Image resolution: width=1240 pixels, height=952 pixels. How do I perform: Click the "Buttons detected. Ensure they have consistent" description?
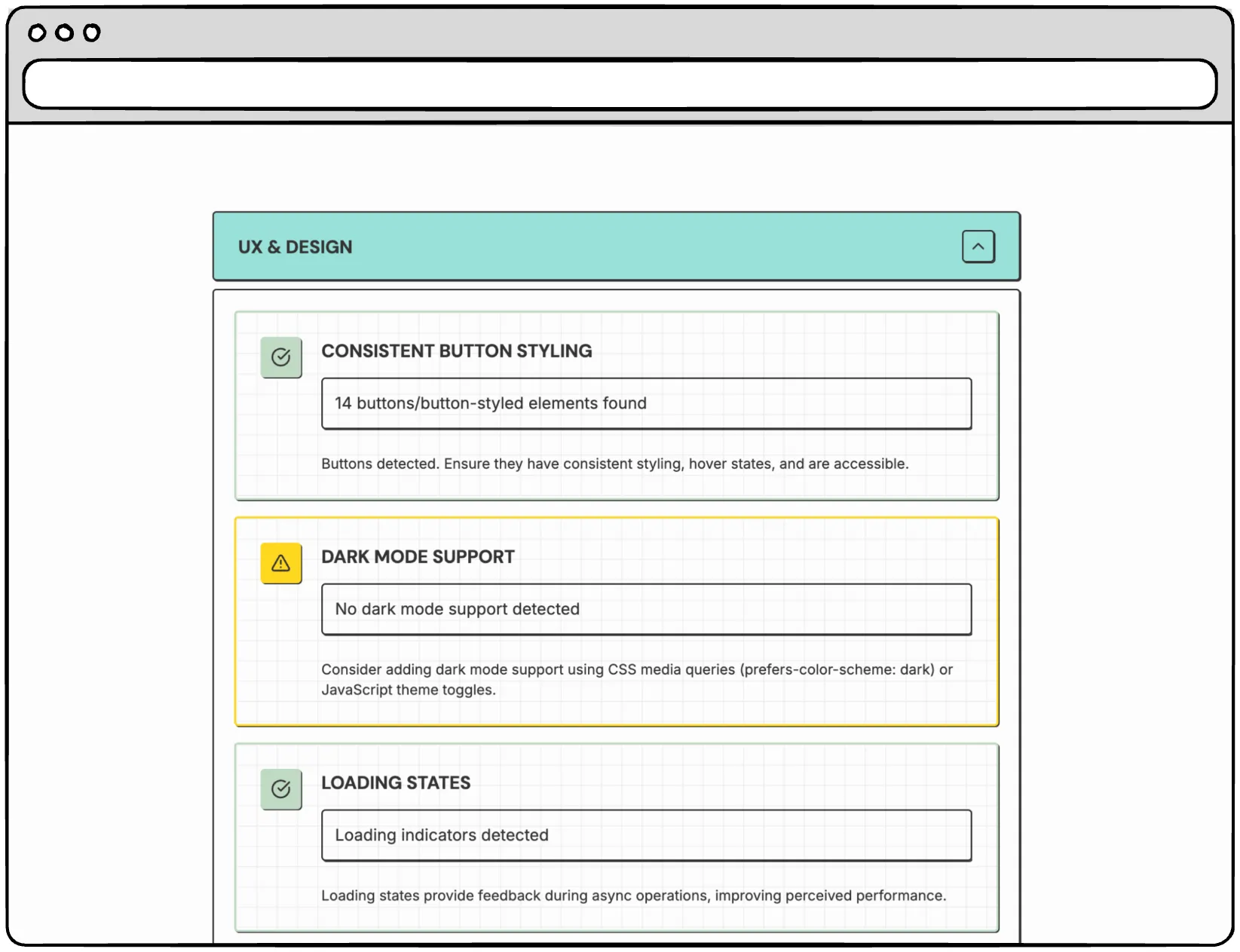coord(615,464)
